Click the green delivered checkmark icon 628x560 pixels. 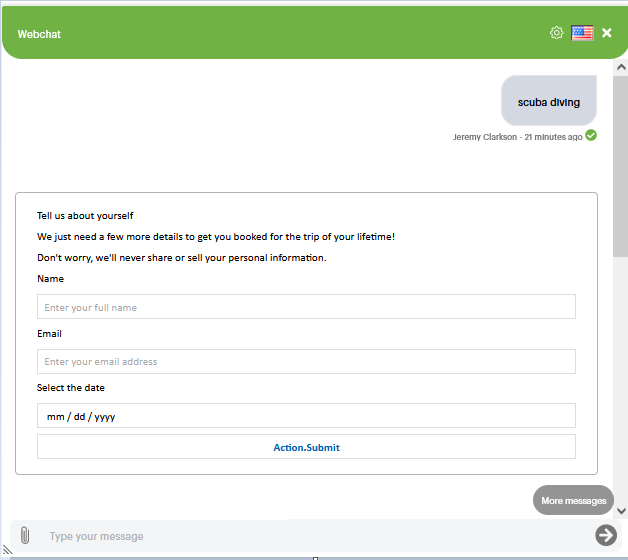[x=591, y=135]
